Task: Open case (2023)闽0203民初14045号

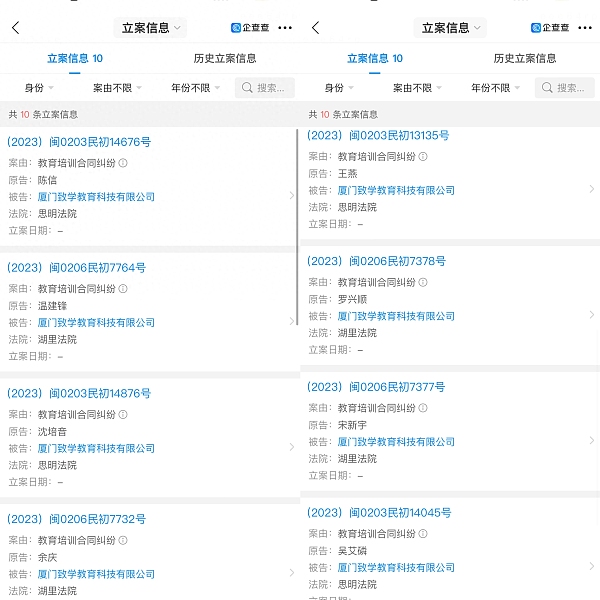Action: point(379,513)
